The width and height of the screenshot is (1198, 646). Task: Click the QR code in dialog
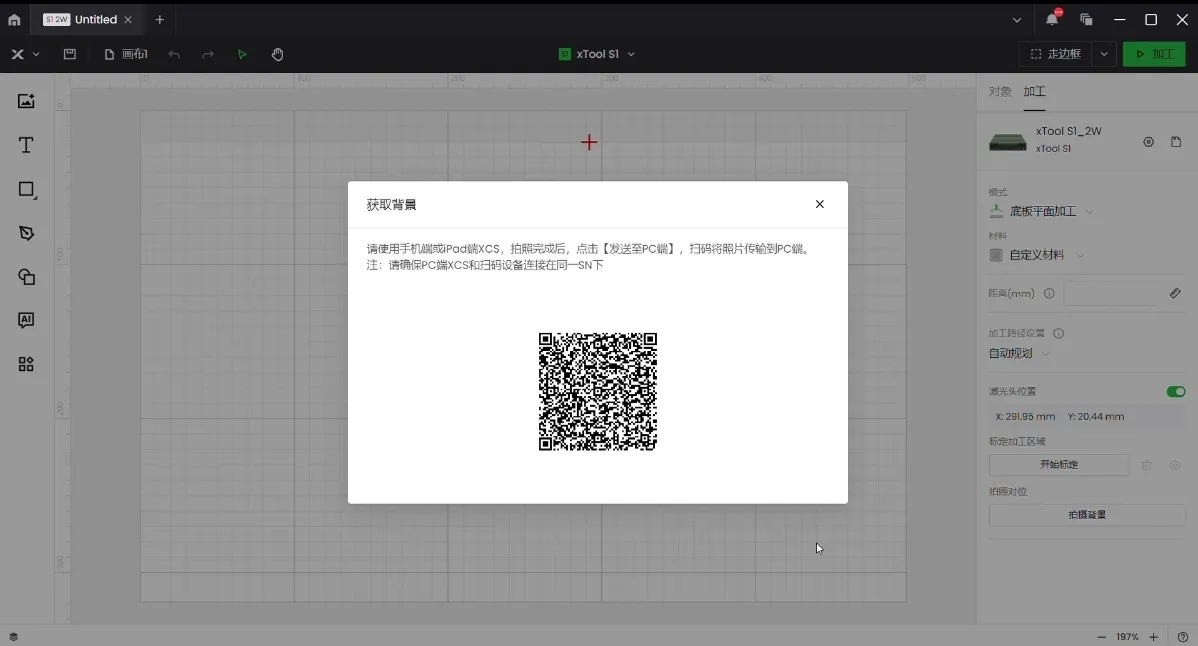pyautogui.click(x=597, y=392)
